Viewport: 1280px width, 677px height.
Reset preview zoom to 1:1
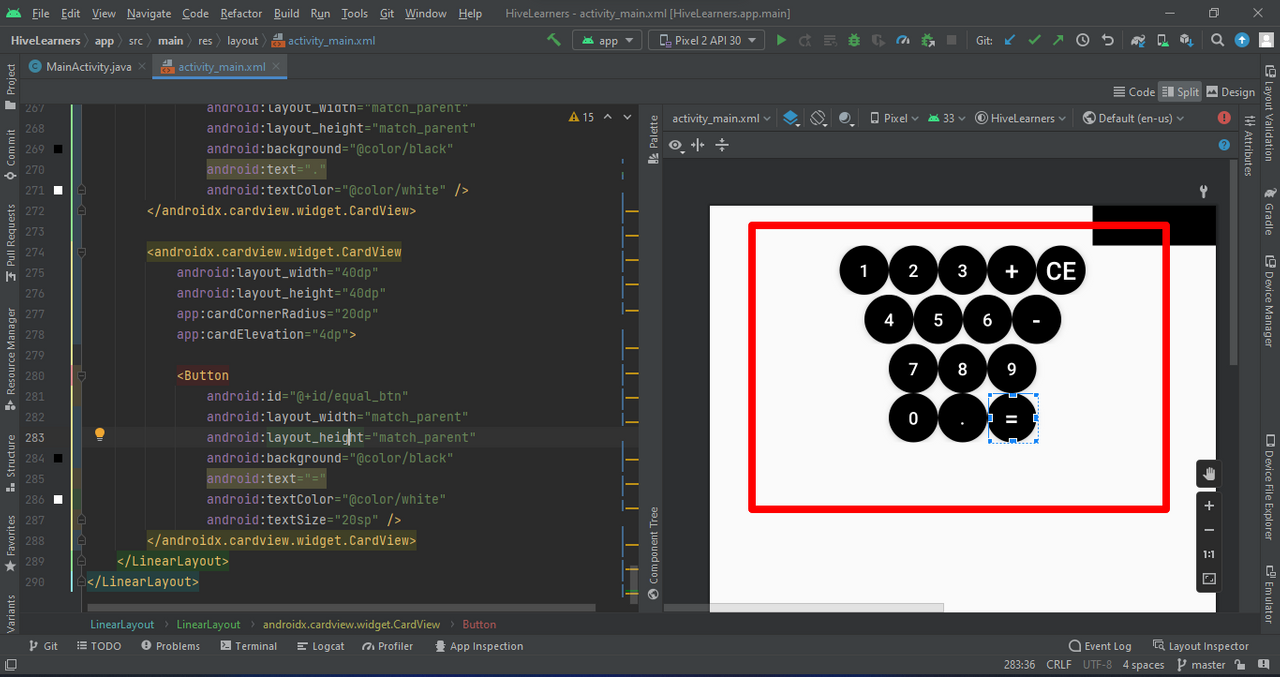(1209, 554)
